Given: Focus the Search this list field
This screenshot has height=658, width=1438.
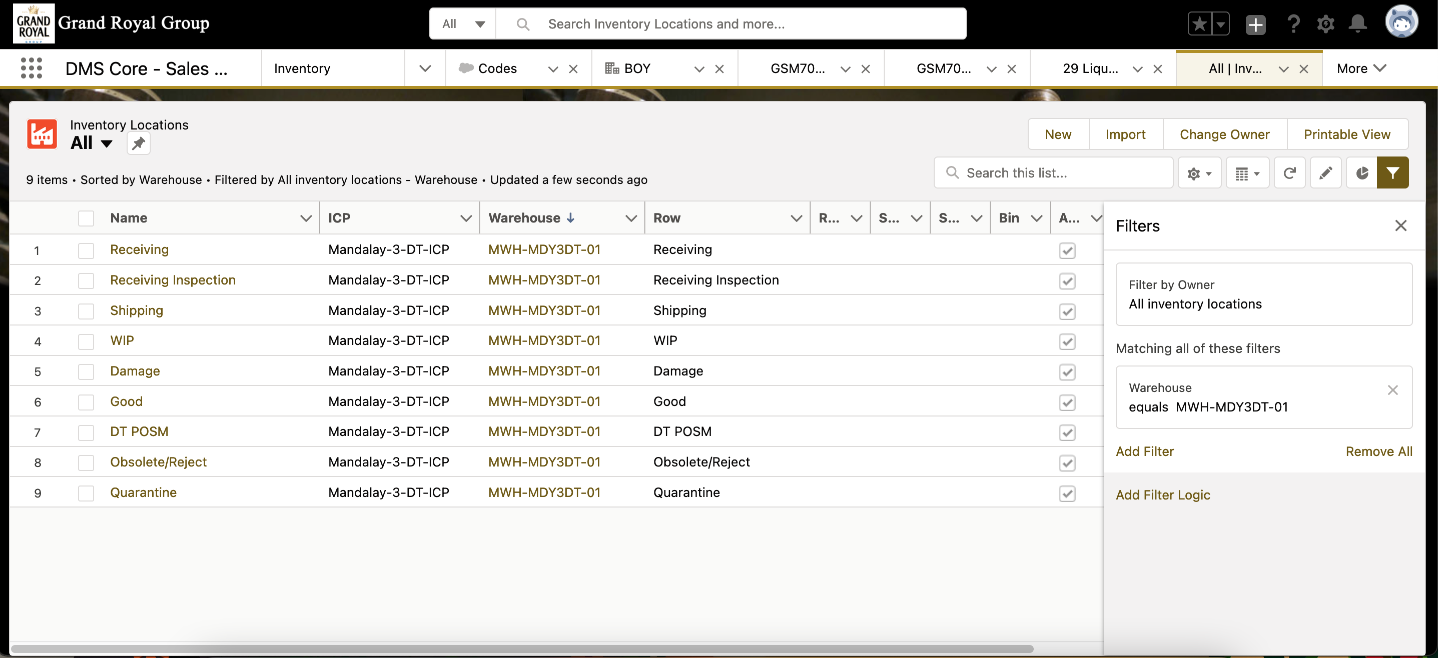Looking at the screenshot, I should click(x=1054, y=173).
